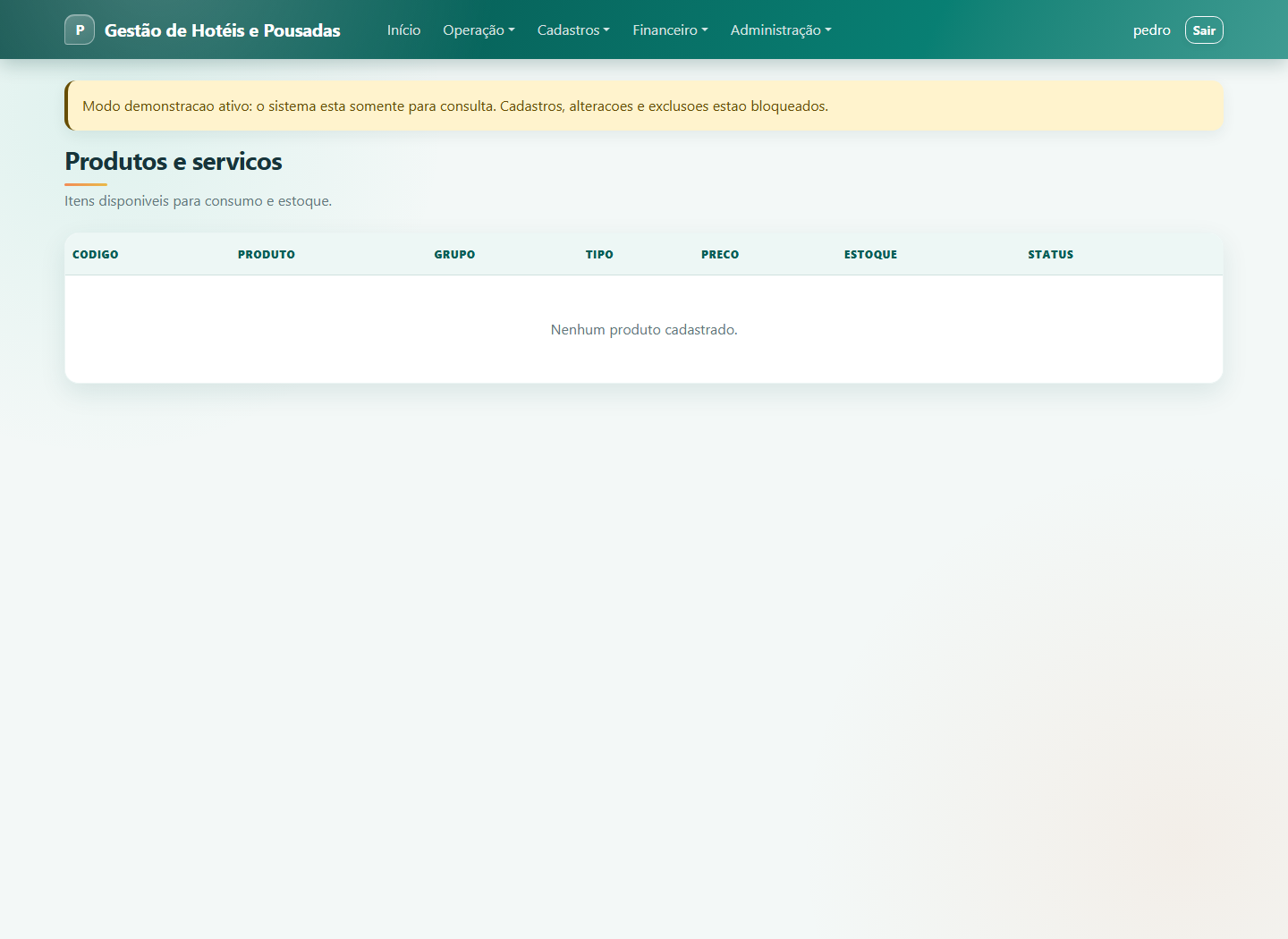The width and height of the screenshot is (1288, 939).
Task: Click the P logo icon
Action: 80,30
